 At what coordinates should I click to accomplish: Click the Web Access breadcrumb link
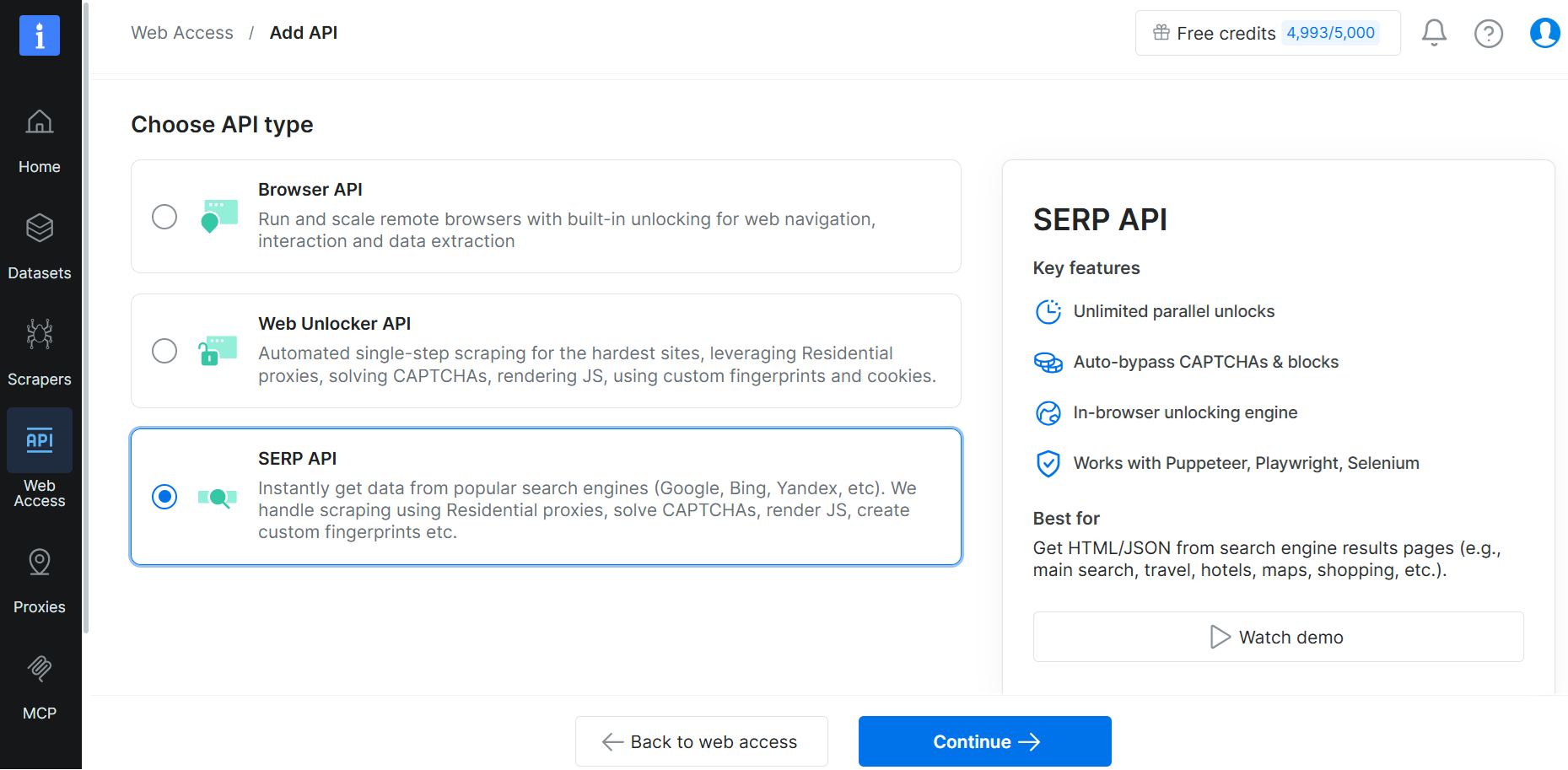point(182,33)
